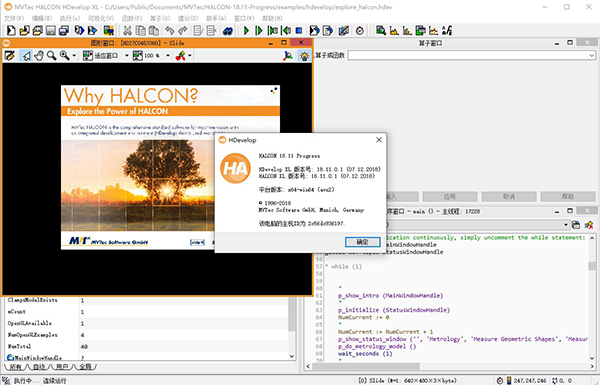Image resolution: width=600 pixels, height=385 pixels.
Task: Click the variable window scroll-down arrow
Action: click(292, 356)
